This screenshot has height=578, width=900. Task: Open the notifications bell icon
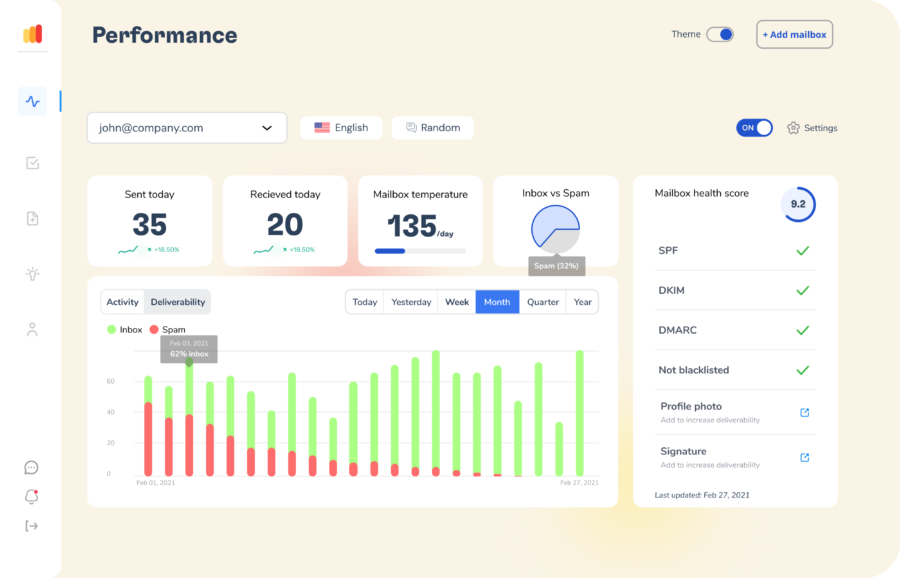pyautogui.click(x=32, y=496)
